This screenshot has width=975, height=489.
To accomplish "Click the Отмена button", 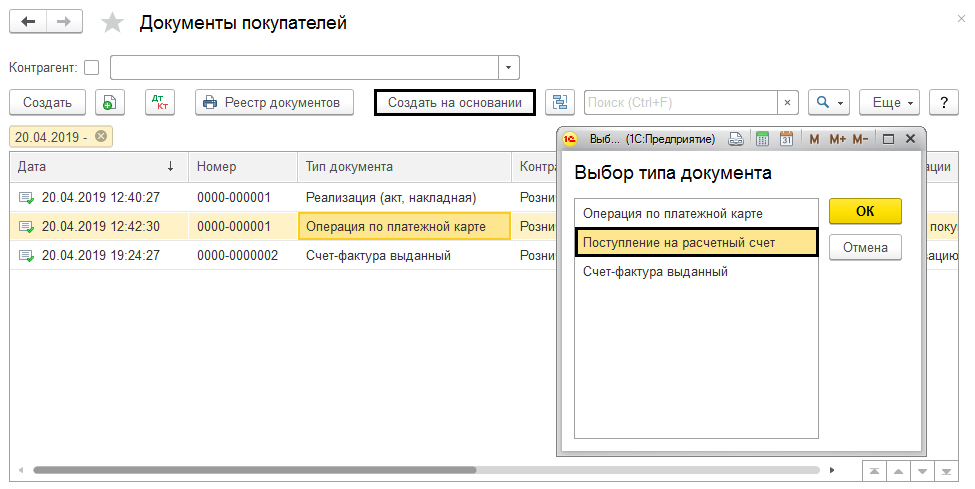I will pos(865,247).
